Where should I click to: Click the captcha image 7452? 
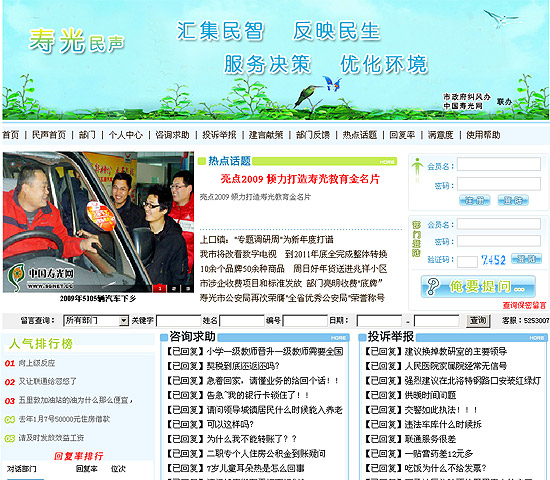pos(493,260)
